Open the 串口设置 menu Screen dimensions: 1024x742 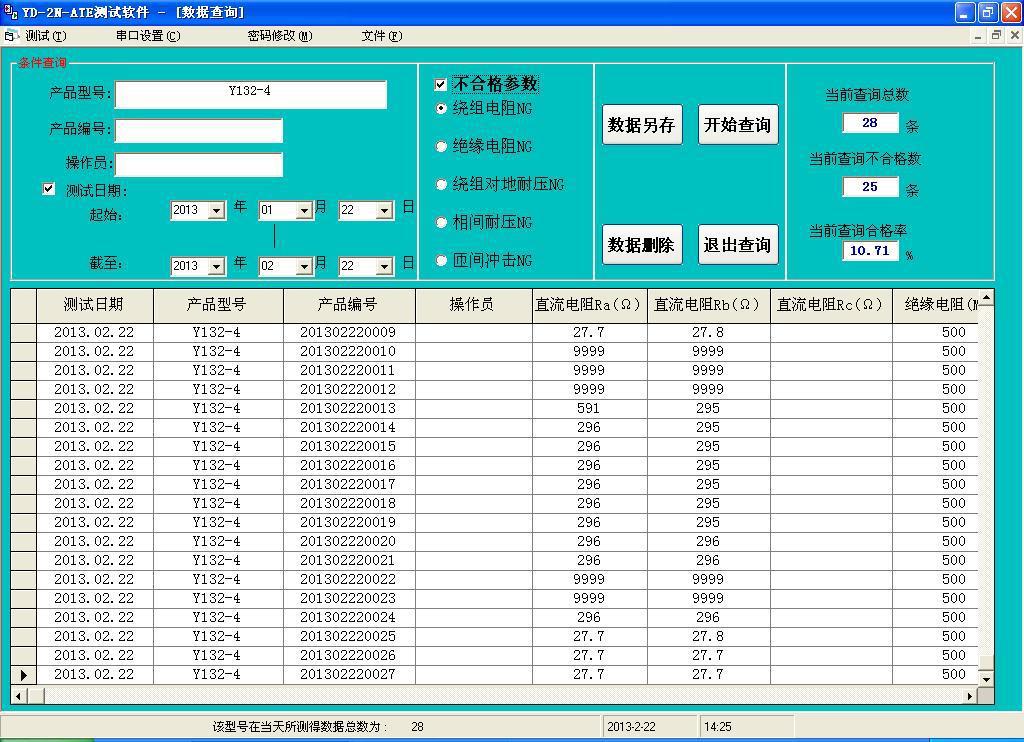pos(148,36)
